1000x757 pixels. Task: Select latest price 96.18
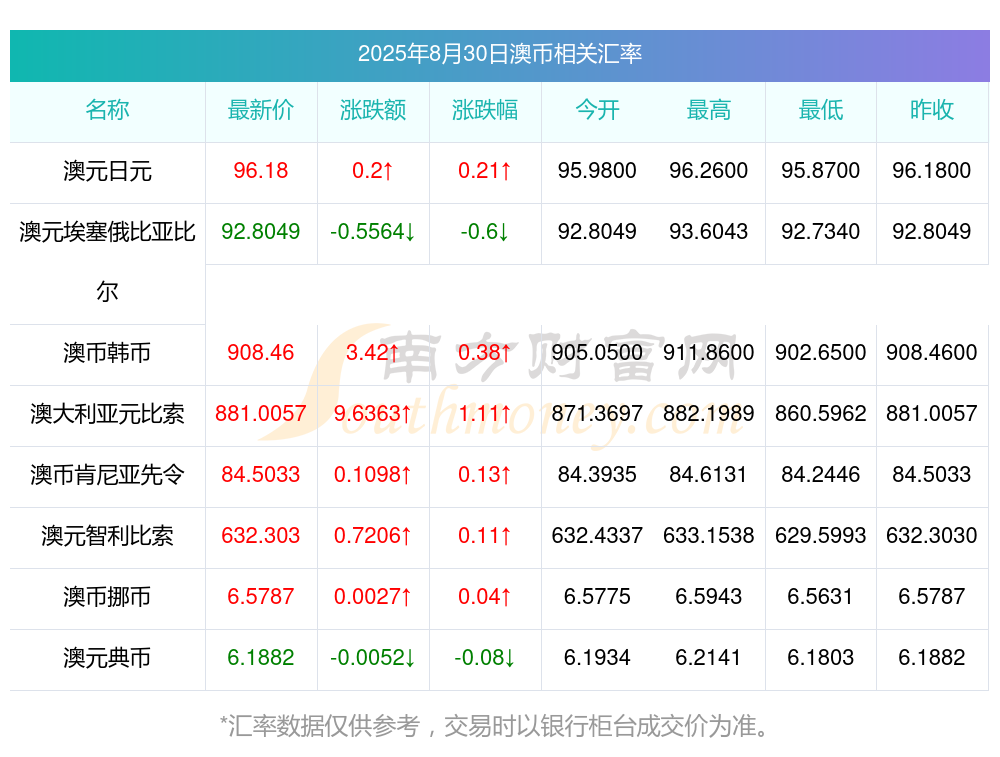[261, 170]
